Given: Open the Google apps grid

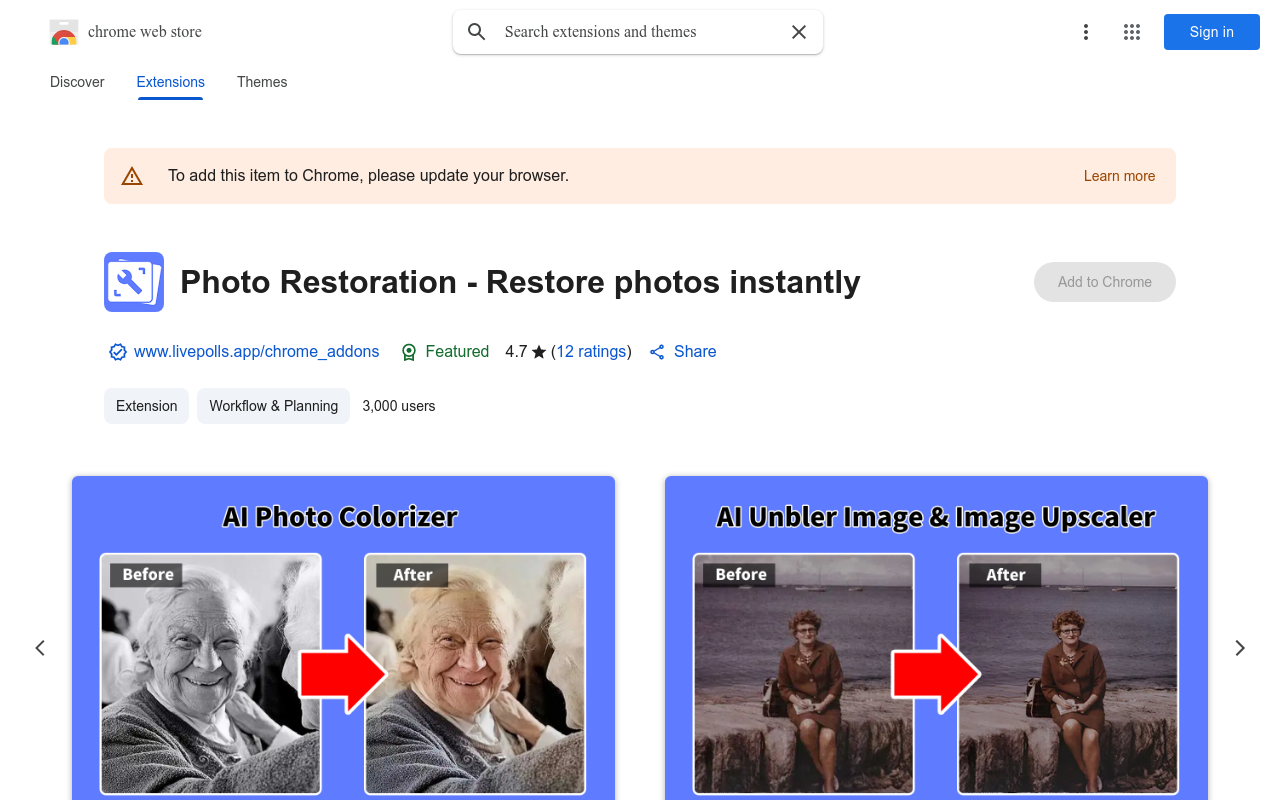Looking at the screenshot, I should tap(1132, 32).
